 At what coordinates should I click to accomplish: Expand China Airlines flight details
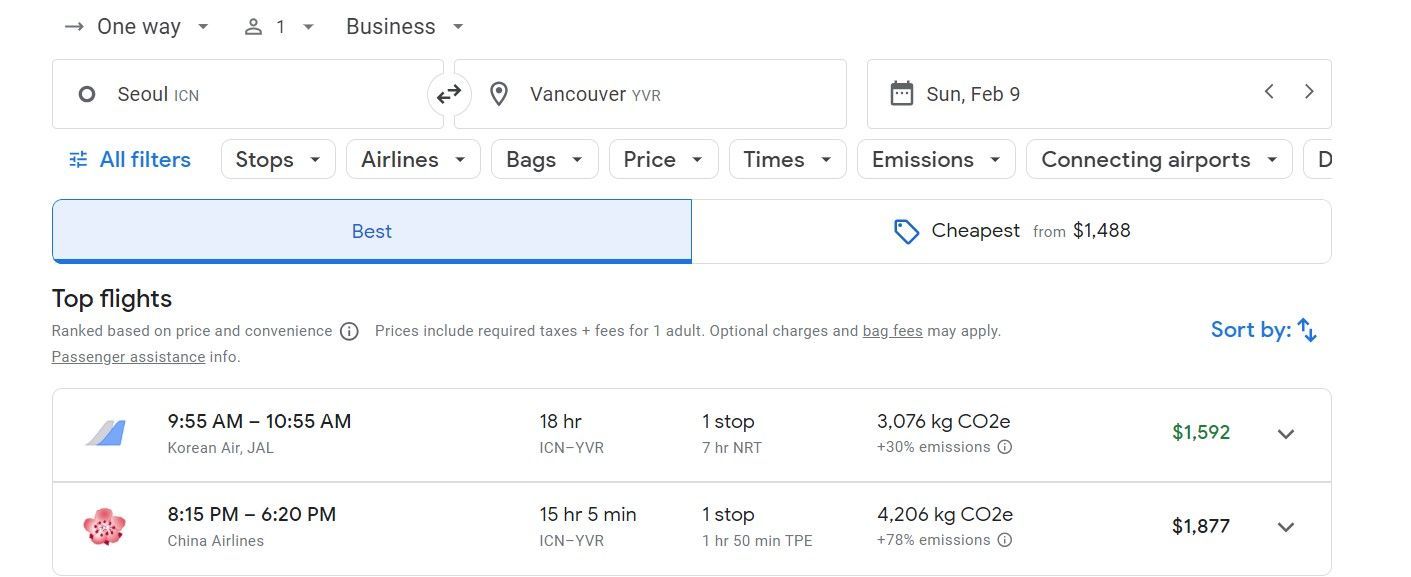pyautogui.click(x=1286, y=527)
